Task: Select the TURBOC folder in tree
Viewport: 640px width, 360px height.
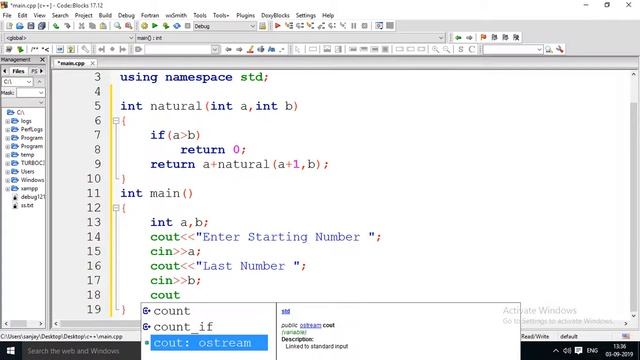Action: tap(32, 163)
